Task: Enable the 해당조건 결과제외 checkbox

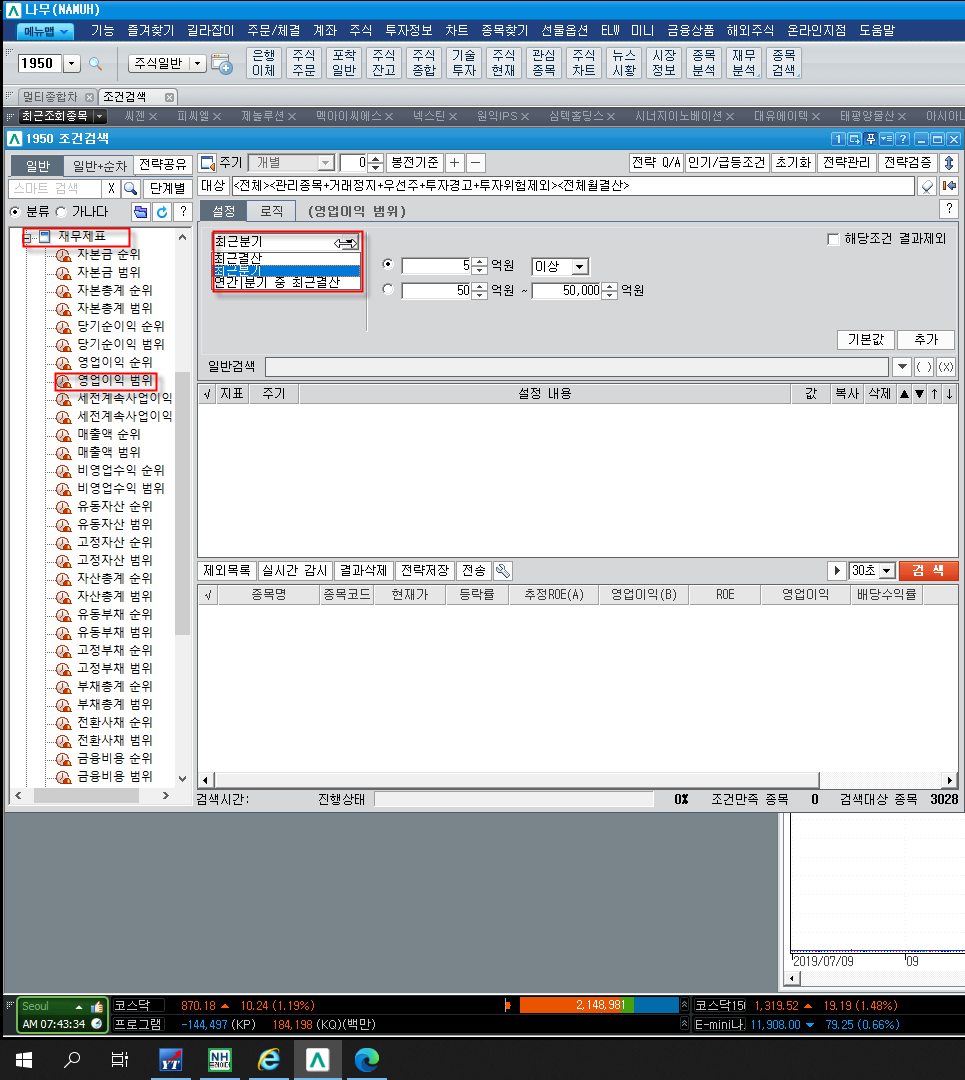Action: pos(833,239)
